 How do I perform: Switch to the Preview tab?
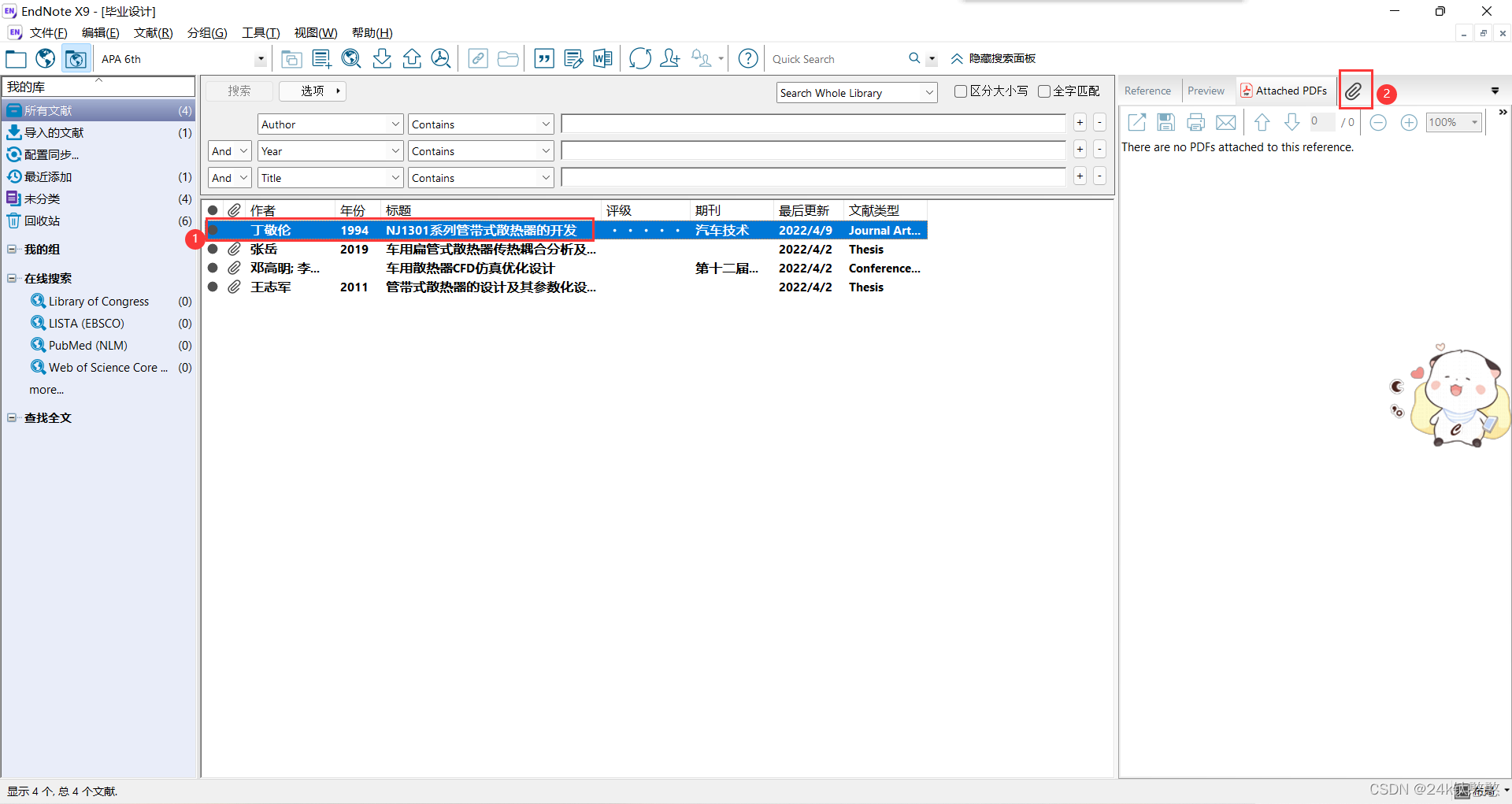[x=1206, y=91]
